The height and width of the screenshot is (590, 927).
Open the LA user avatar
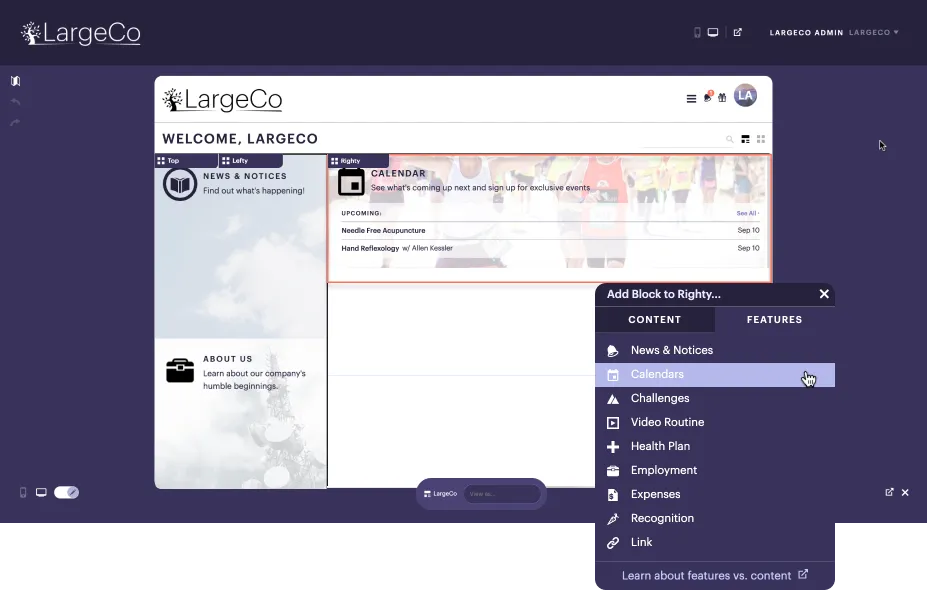[x=746, y=96]
